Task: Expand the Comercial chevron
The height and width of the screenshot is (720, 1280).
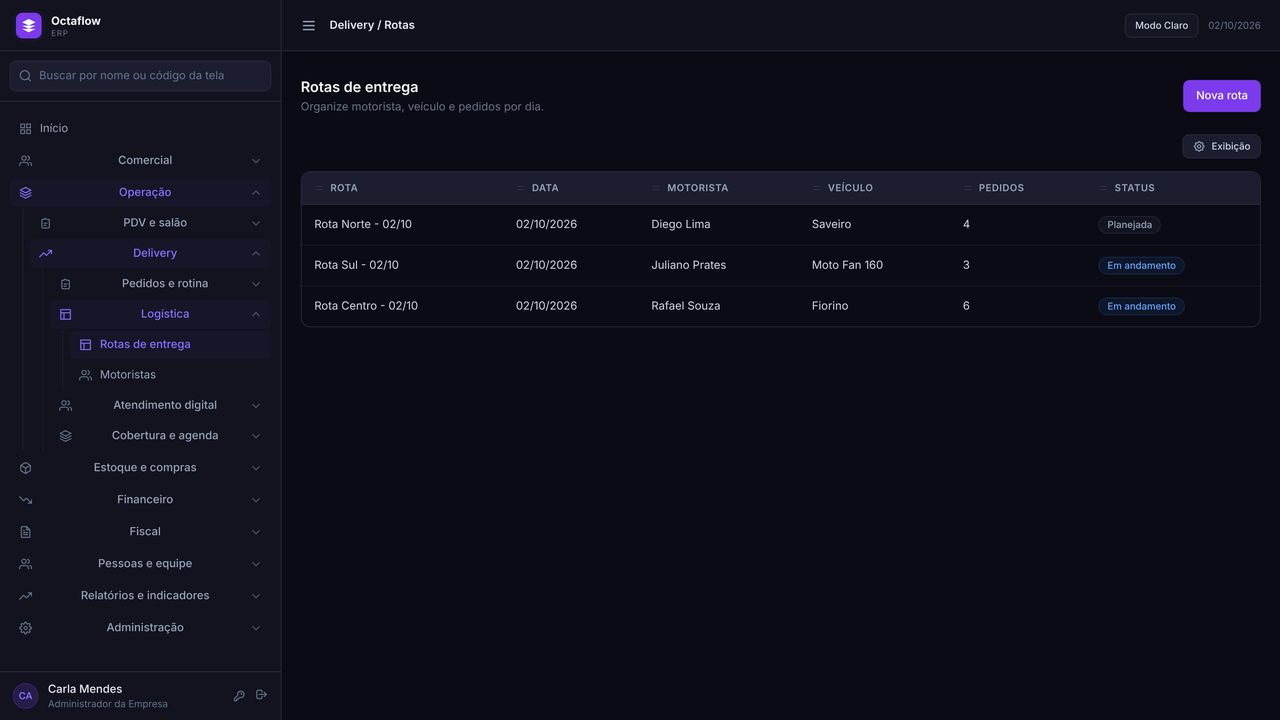Action: 256,161
